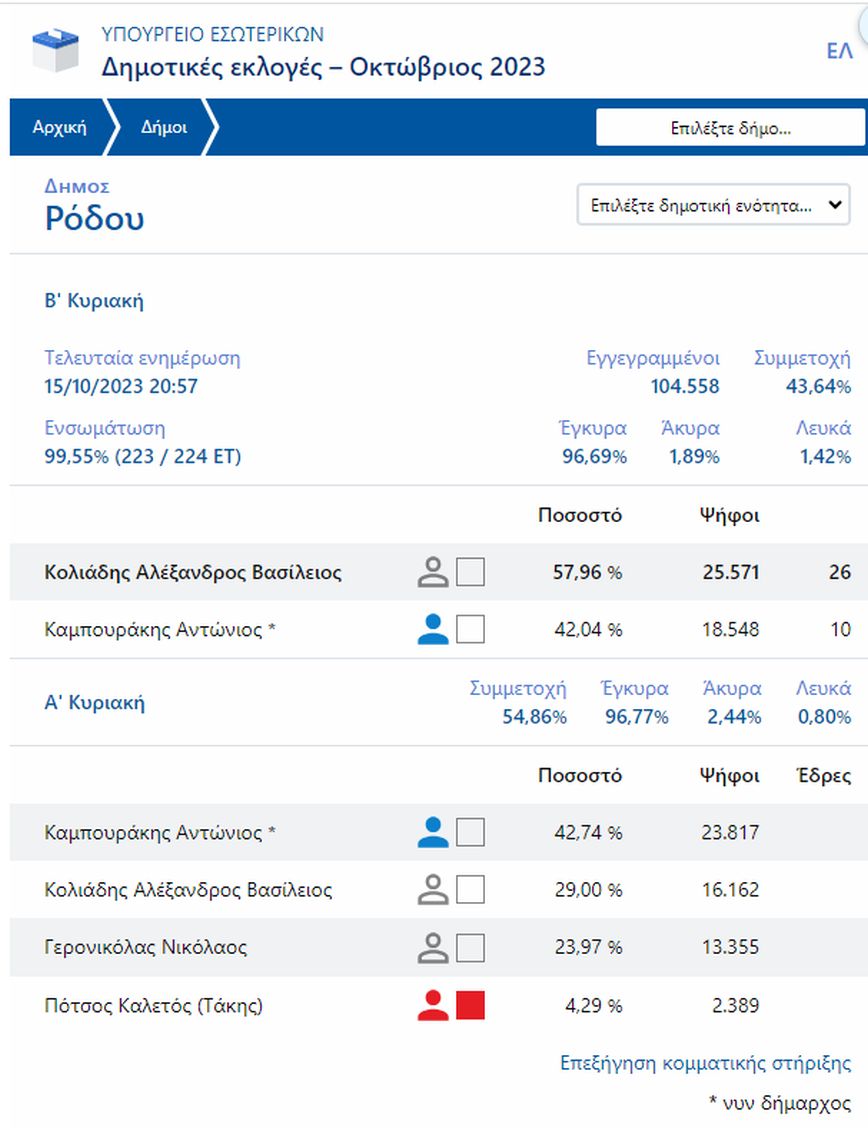This screenshot has height=1128, width=868.
Task: Click the ΕΛ language switch
Action: [x=839, y=51]
